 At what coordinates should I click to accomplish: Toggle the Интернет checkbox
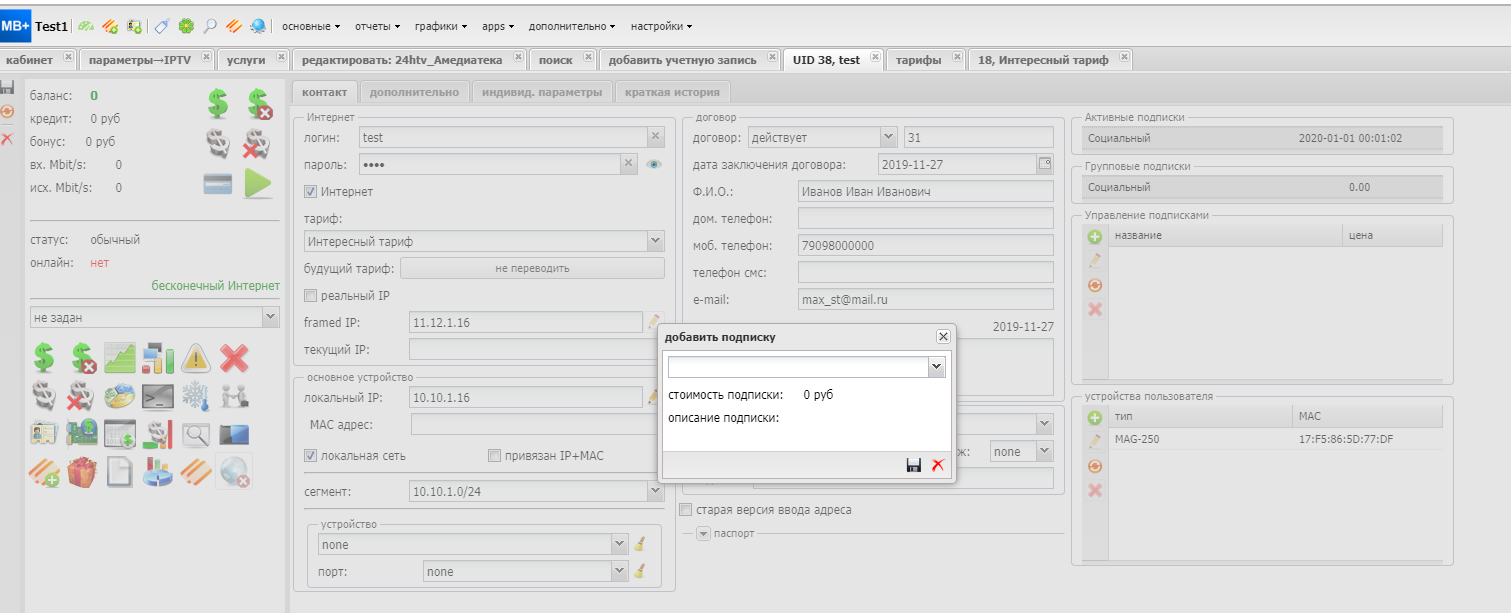click(311, 191)
